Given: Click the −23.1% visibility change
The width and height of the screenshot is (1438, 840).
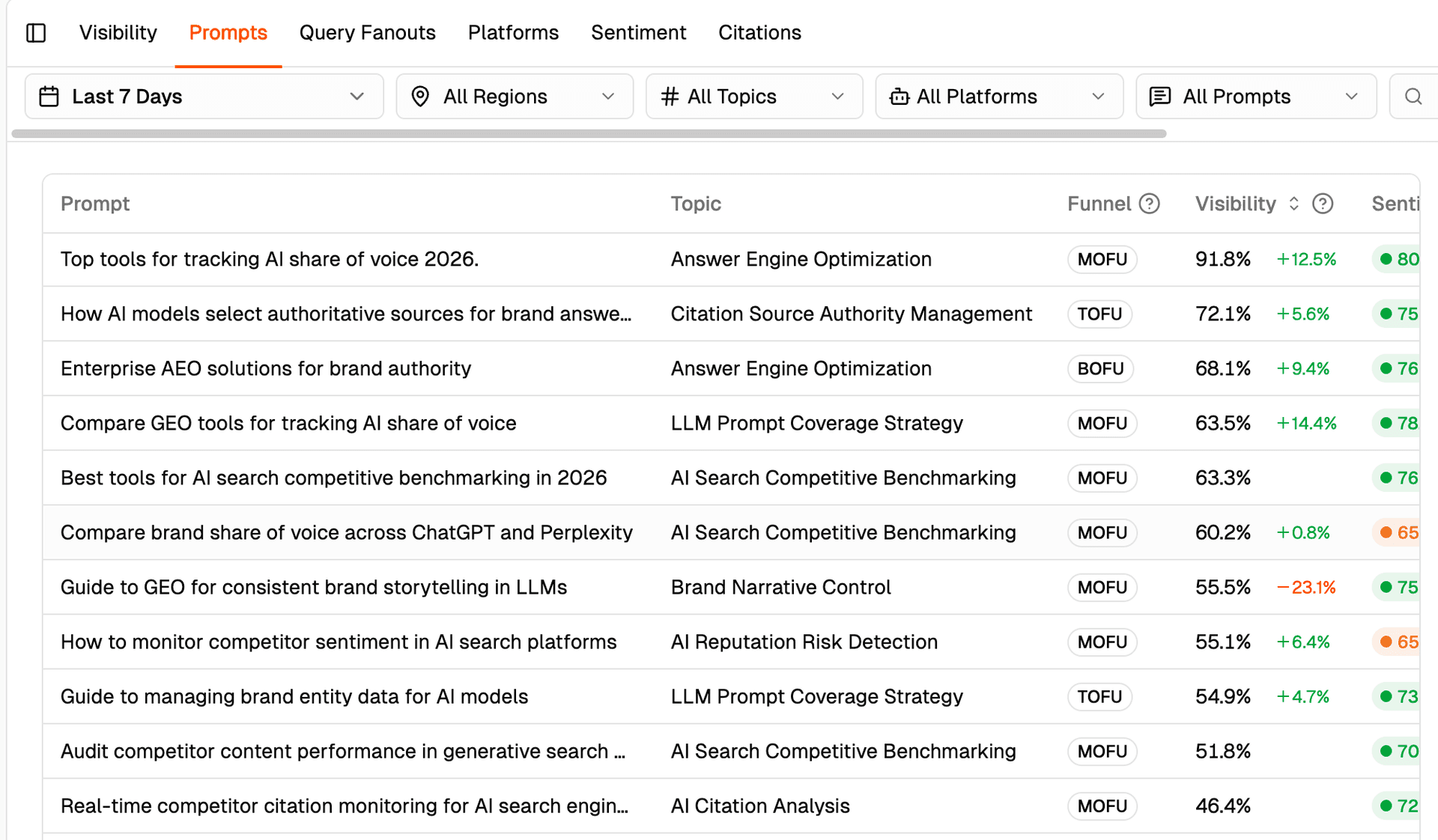Looking at the screenshot, I should point(1306,587).
